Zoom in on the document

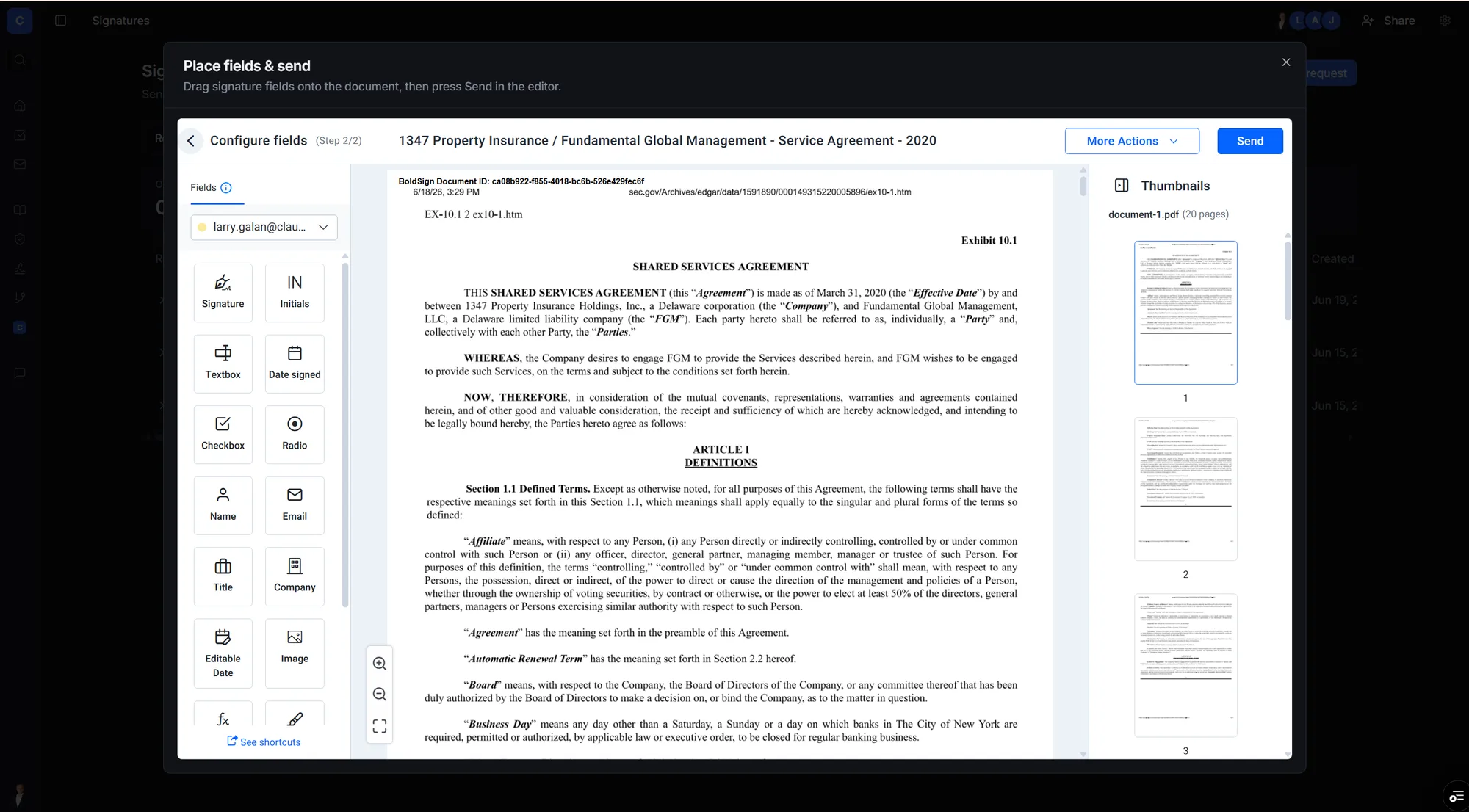(380, 664)
